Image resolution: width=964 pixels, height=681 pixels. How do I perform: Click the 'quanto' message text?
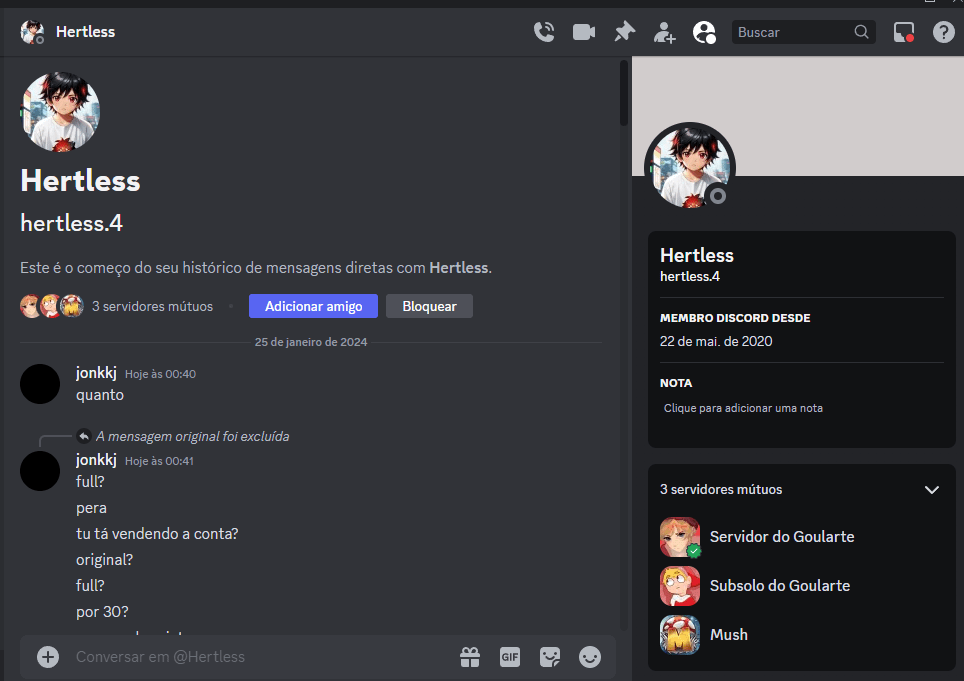pos(100,395)
